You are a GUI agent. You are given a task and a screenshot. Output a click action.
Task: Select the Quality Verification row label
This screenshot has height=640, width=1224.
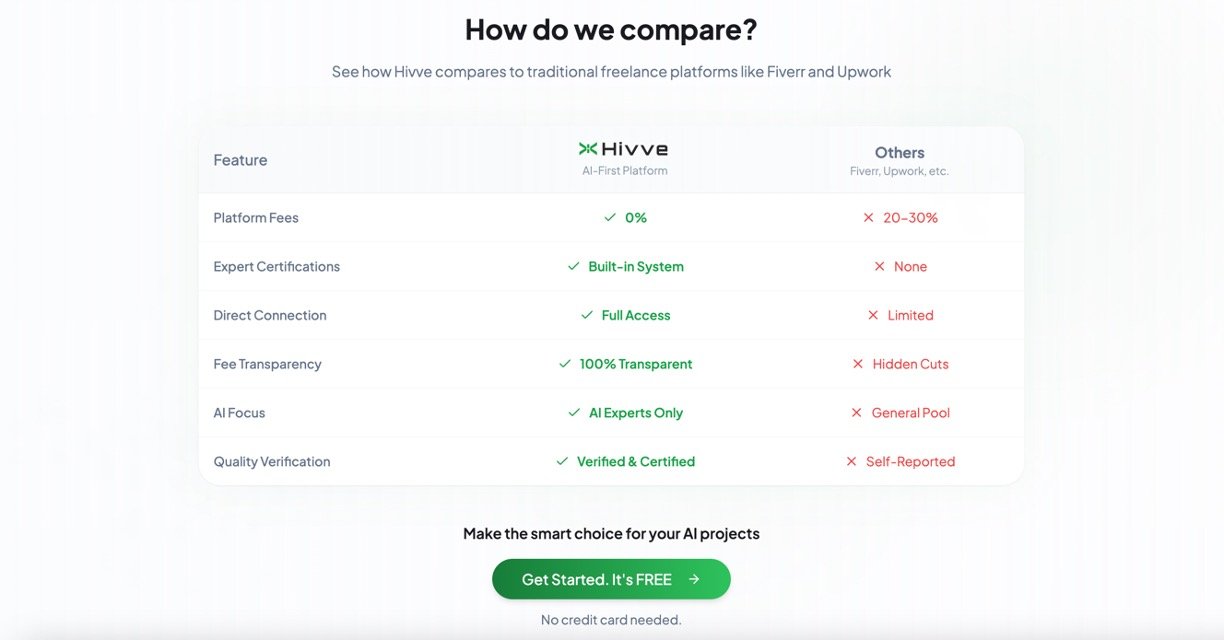tap(272, 462)
